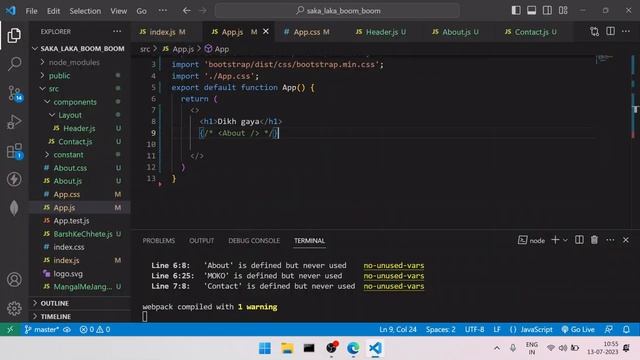Expand the constant folder
This screenshot has height=360, width=640.
[47, 155]
